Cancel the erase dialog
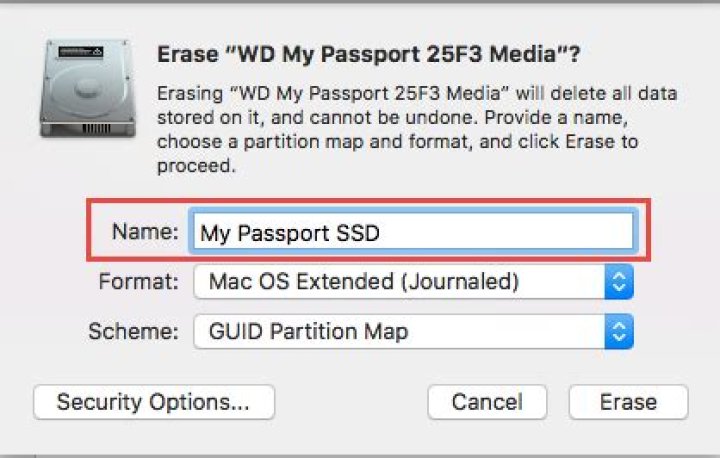The image size is (720, 458). click(x=487, y=402)
